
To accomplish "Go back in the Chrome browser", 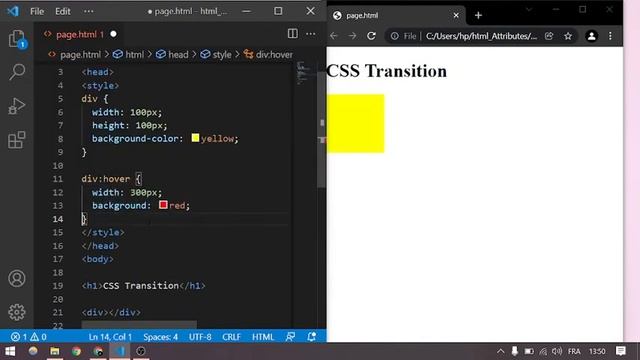I will click(334, 36).
